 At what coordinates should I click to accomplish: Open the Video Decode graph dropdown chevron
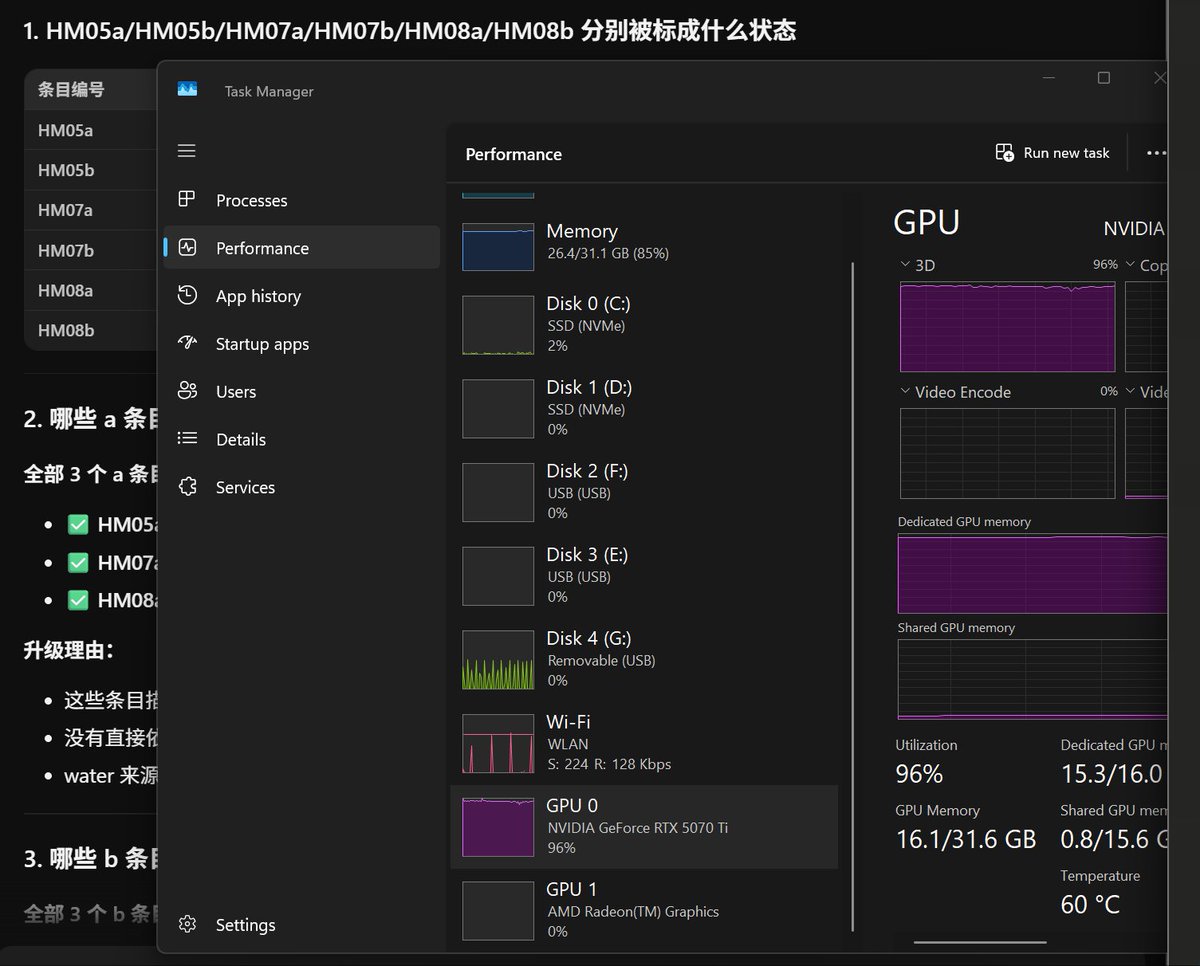click(1130, 392)
